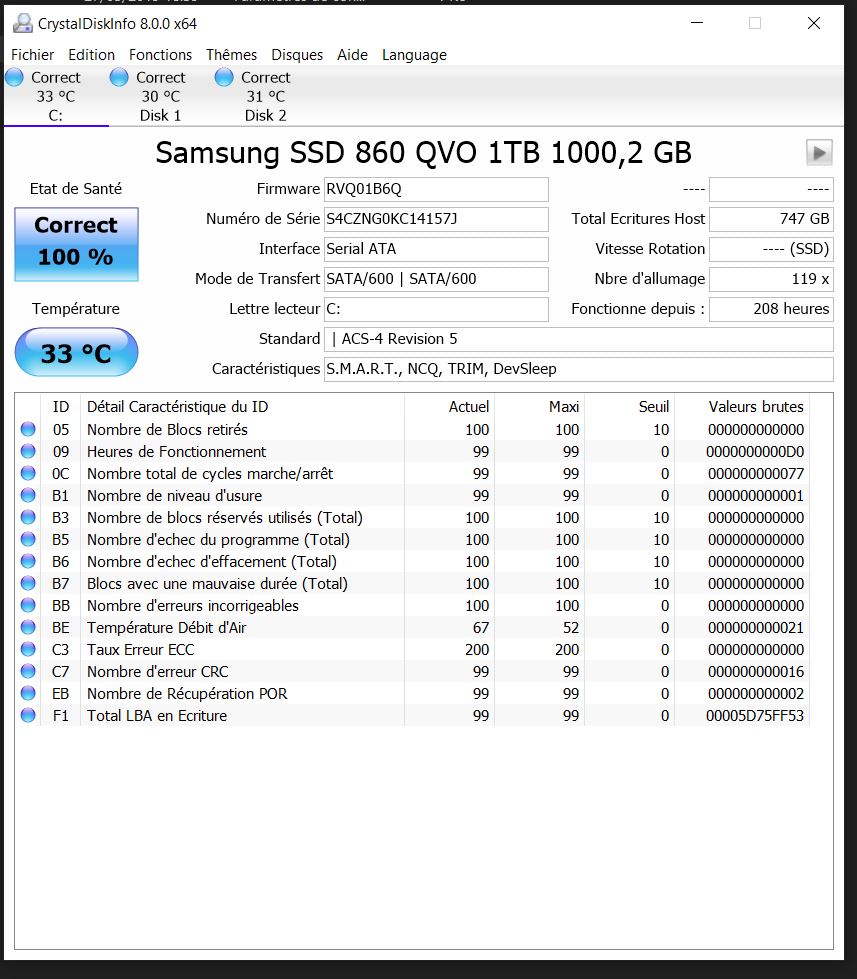
Task: Click the Correct 100 % health status button
Action: point(76,244)
